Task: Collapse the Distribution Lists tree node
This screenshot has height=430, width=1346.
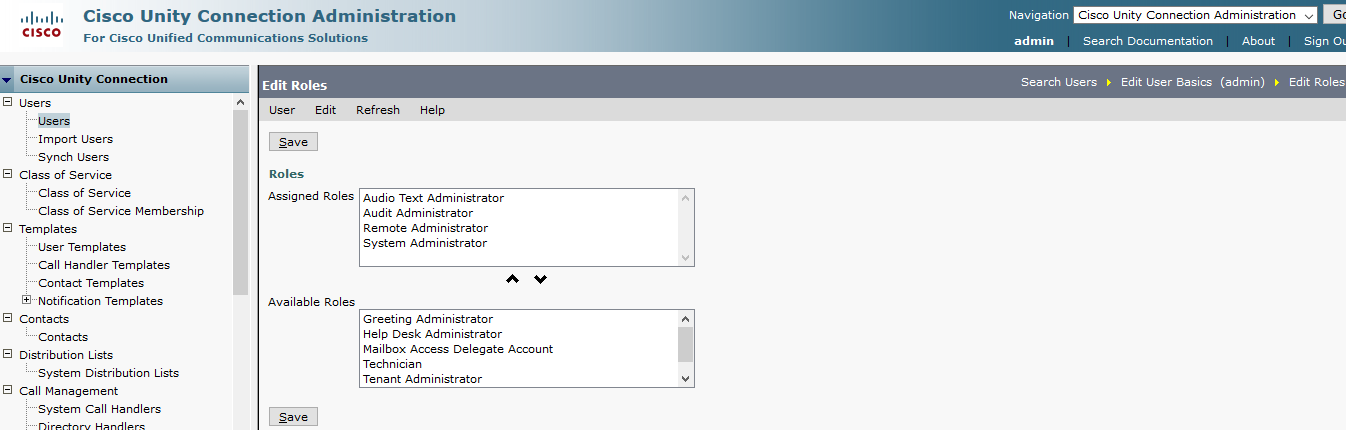Action: [x=8, y=354]
